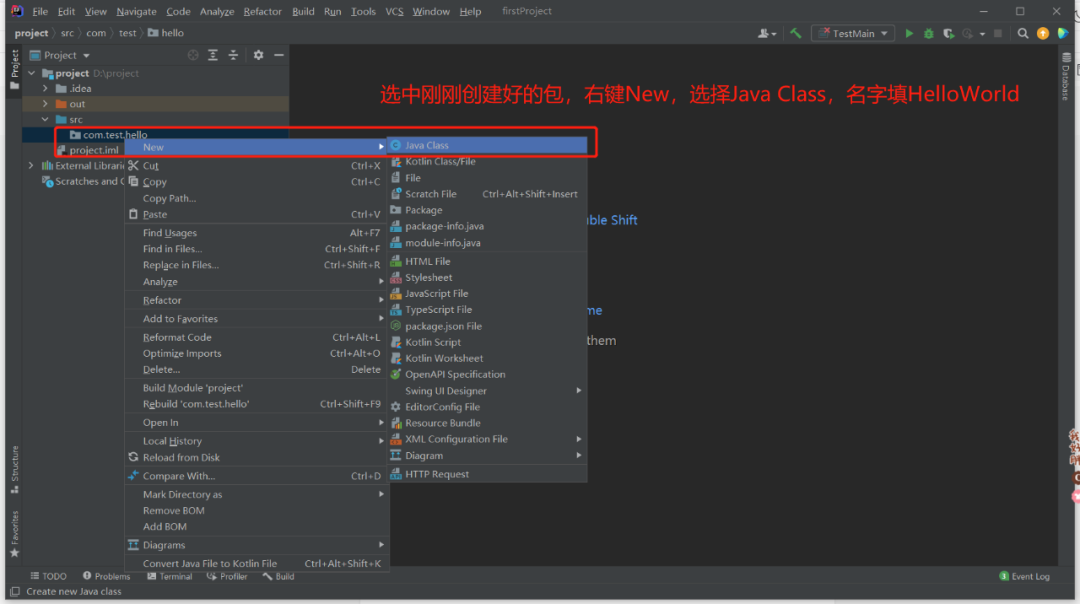Click Expand All icon in Project panel
Image resolution: width=1080 pixels, height=604 pixels.
point(213,55)
